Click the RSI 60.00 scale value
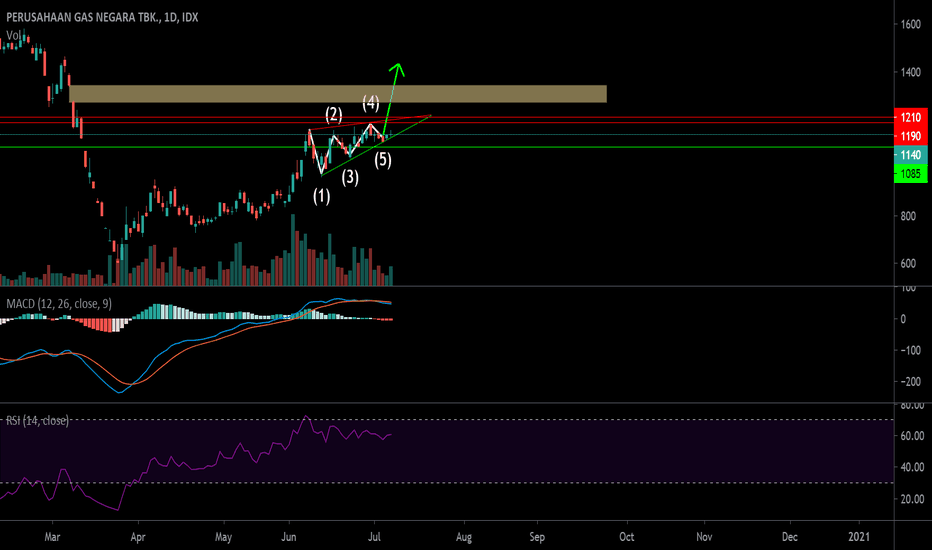Image resolution: width=932 pixels, height=550 pixels. coord(912,436)
